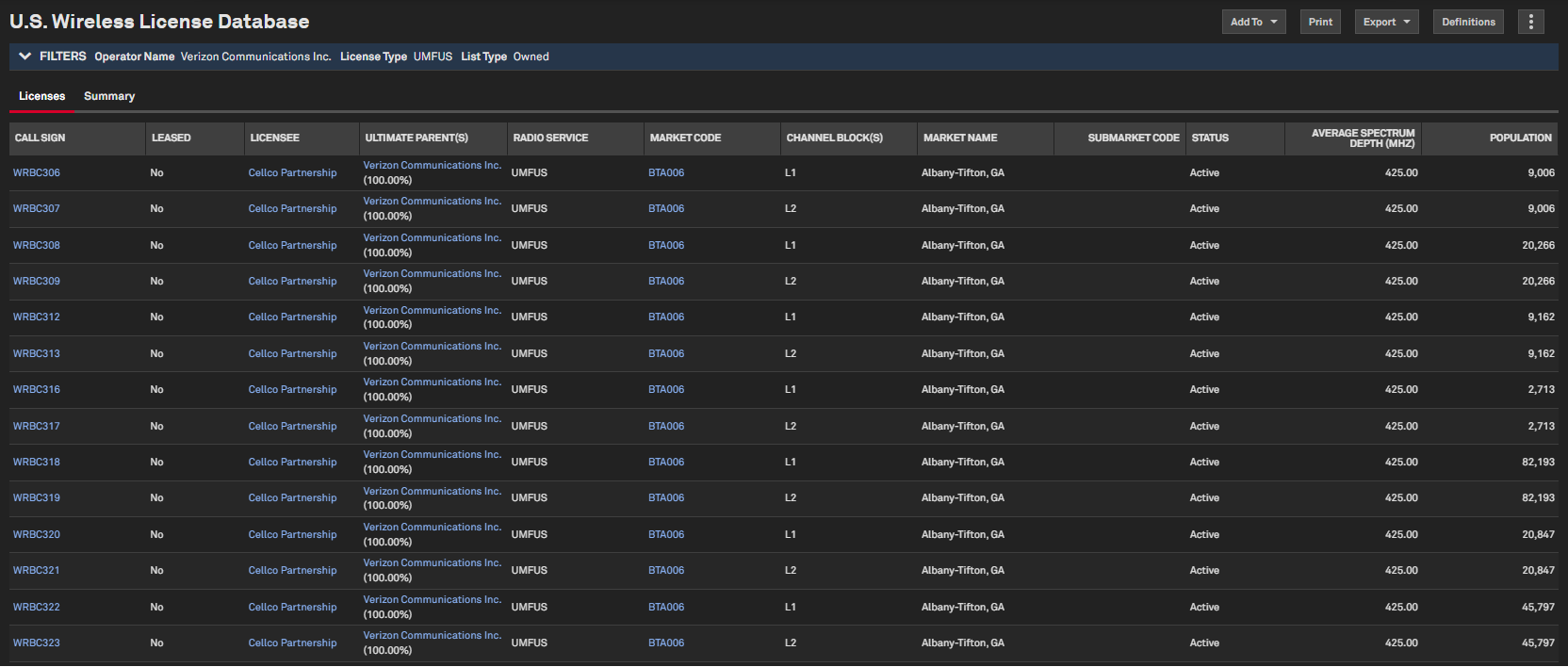Sort by the CALL SIGN column header
The height and width of the screenshot is (667, 1568).
41,138
